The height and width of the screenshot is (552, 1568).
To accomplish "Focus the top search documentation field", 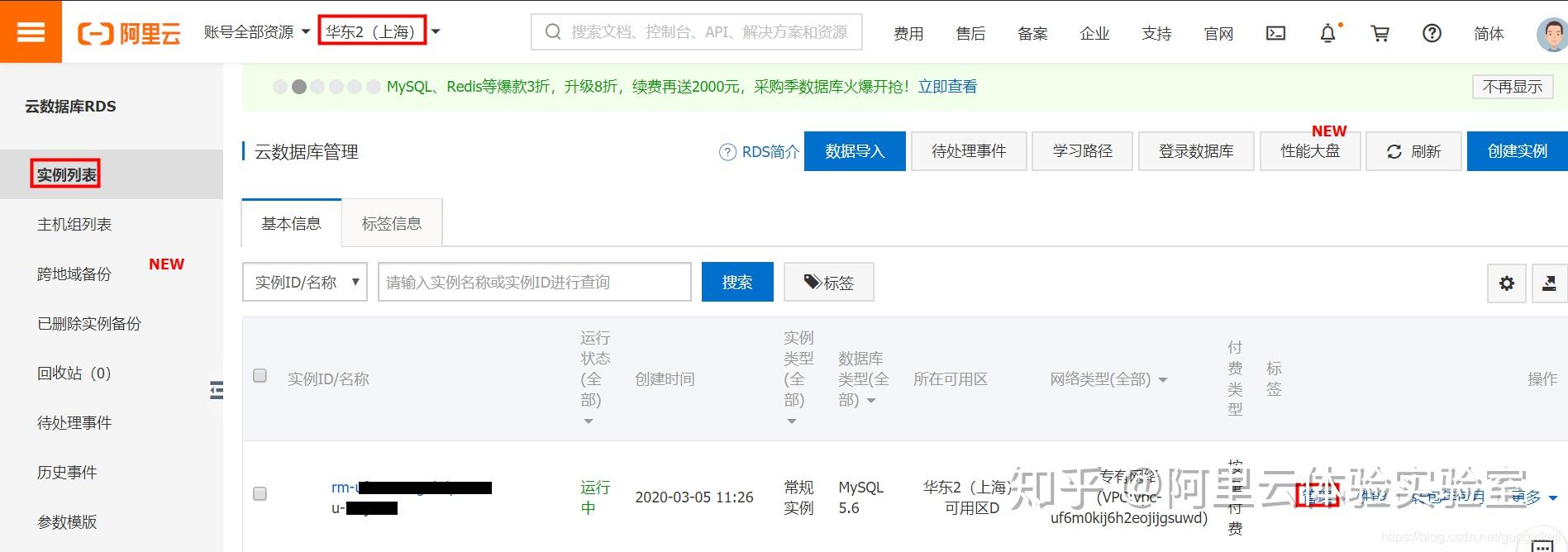I will [697, 32].
